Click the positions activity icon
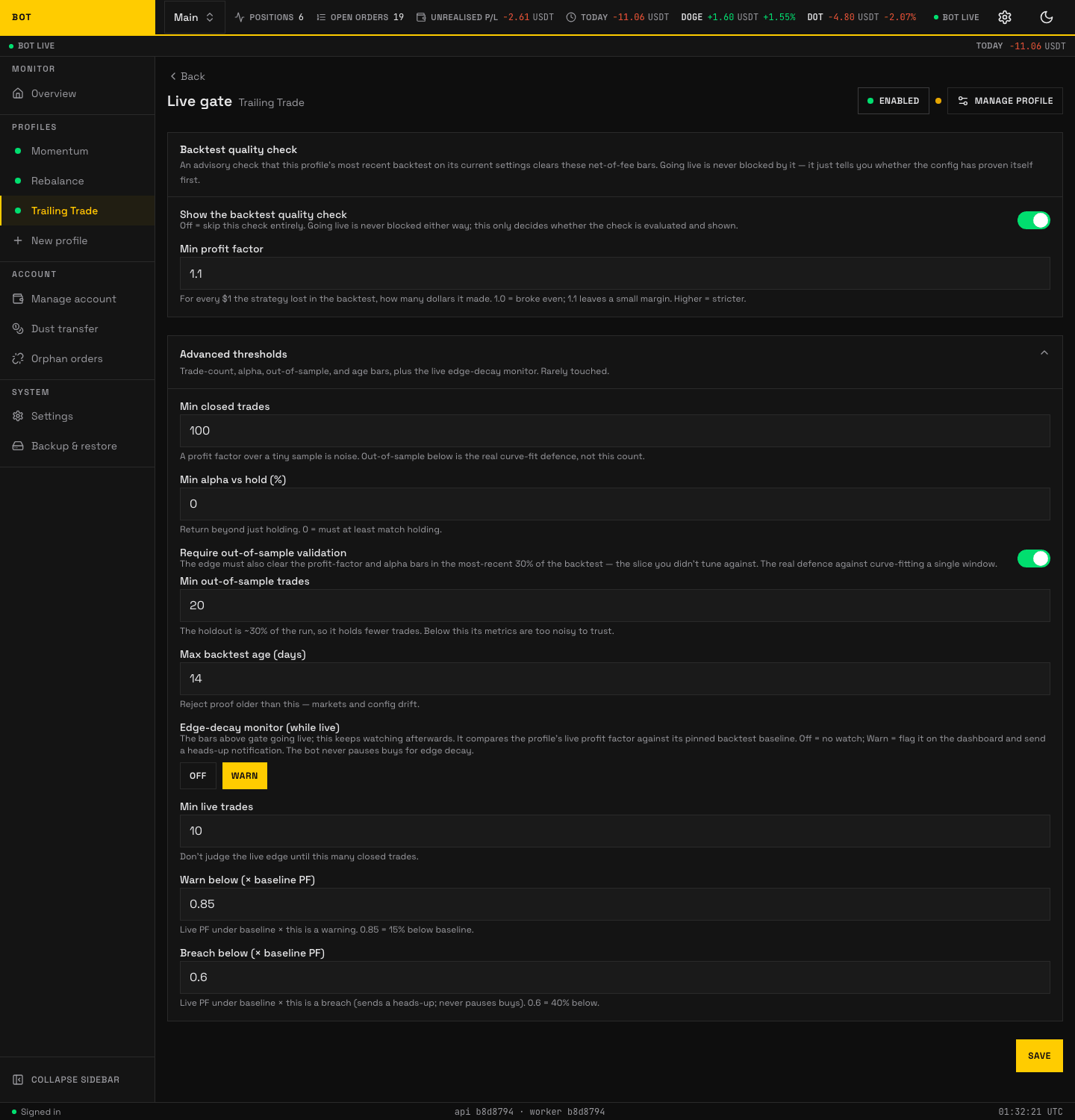The width and height of the screenshot is (1075, 1120). [240, 17]
